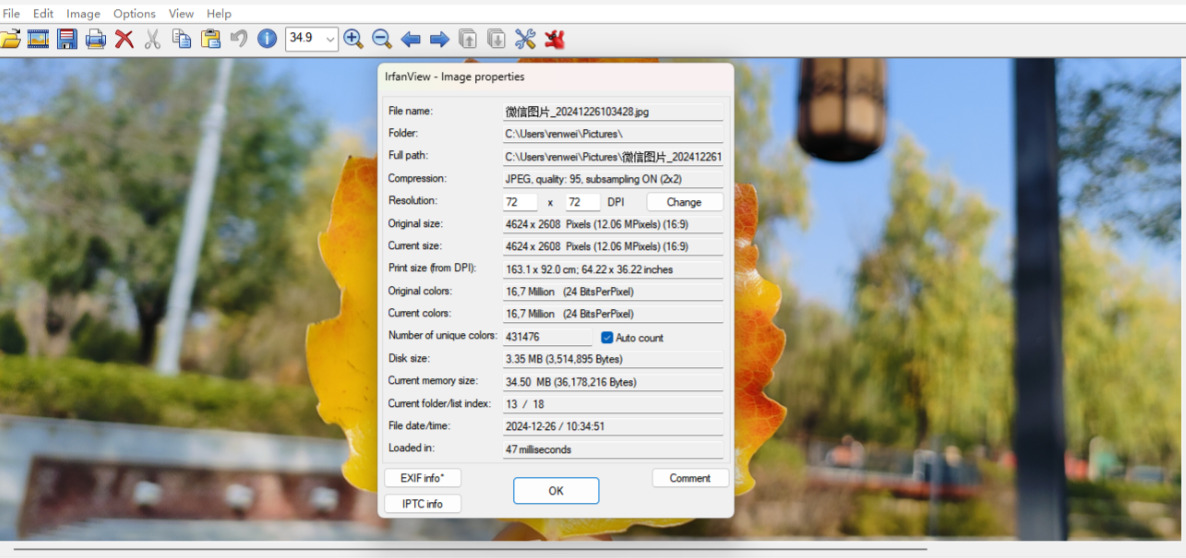Zoom in with the plus magnifier
The image size is (1186, 558).
(353, 39)
